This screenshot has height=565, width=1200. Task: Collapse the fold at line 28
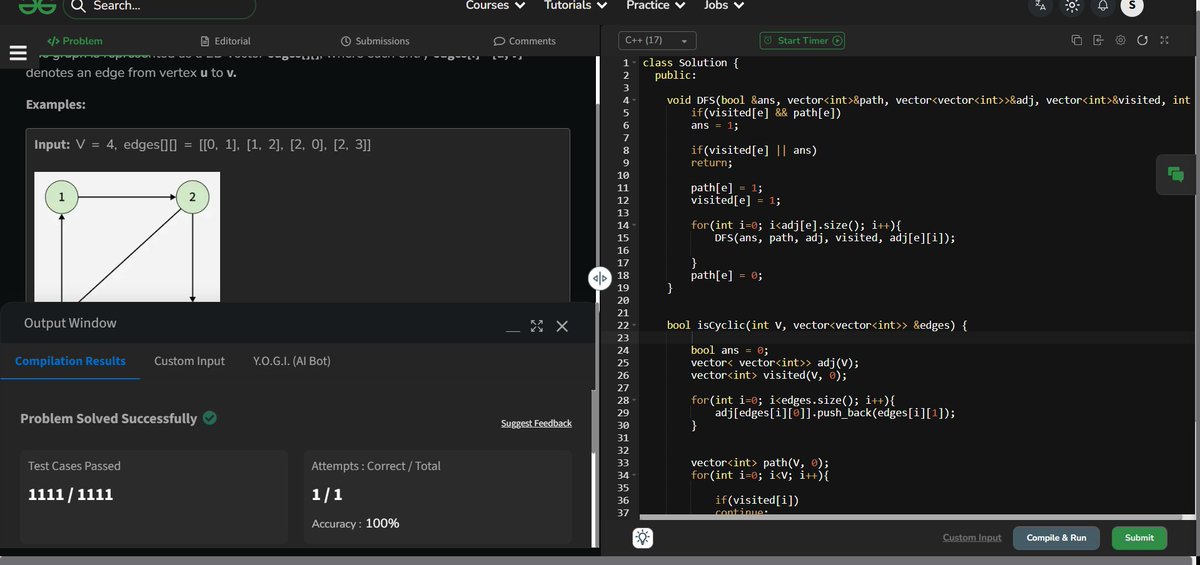[635, 400]
